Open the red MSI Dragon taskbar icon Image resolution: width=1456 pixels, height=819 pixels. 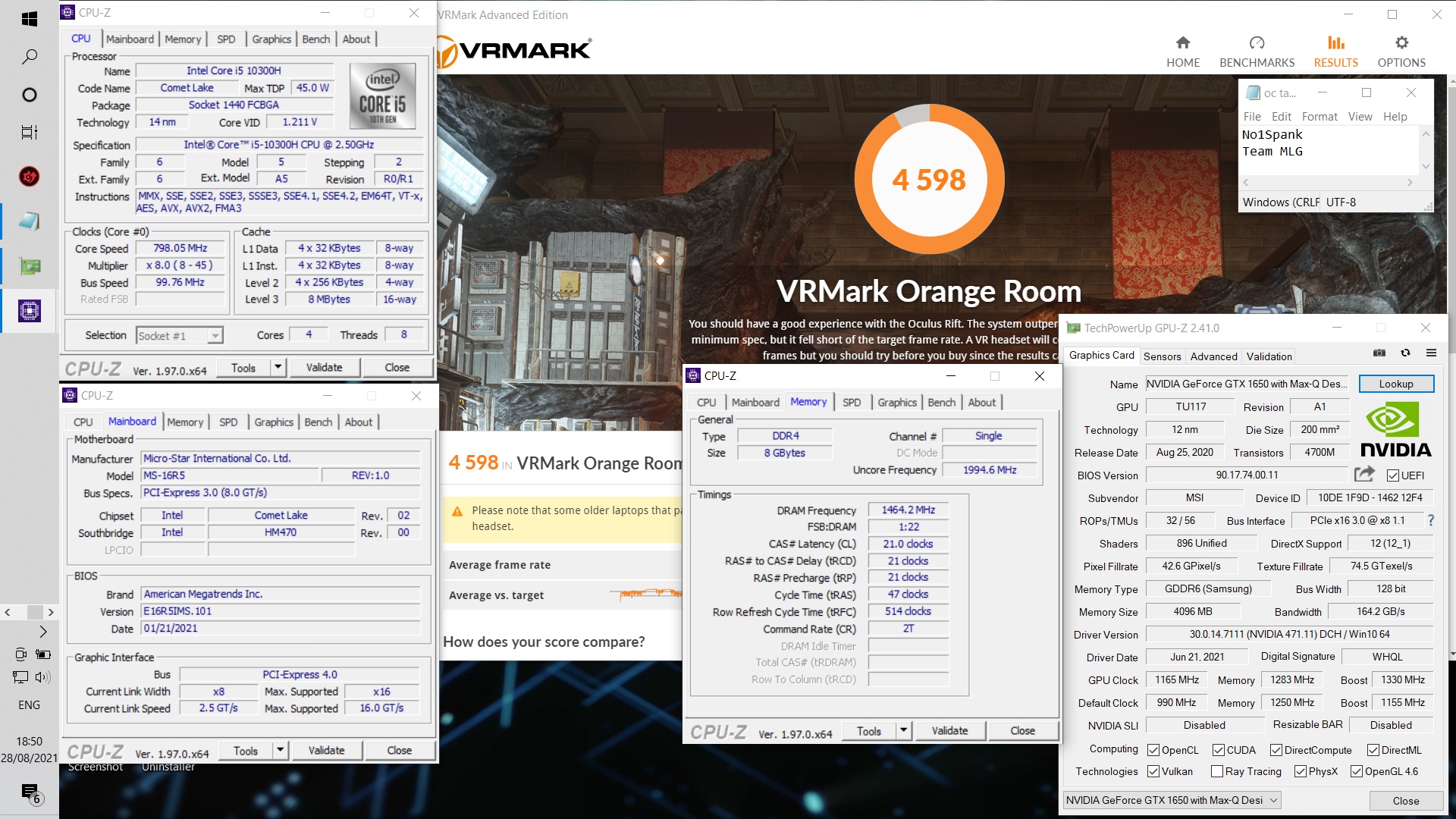[x=29, y=177]
